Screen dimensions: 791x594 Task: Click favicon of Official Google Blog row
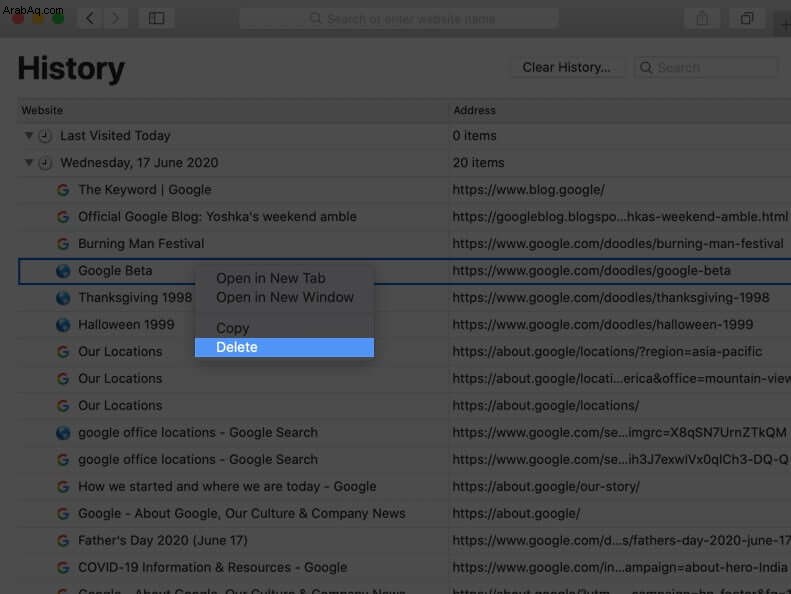63,217
